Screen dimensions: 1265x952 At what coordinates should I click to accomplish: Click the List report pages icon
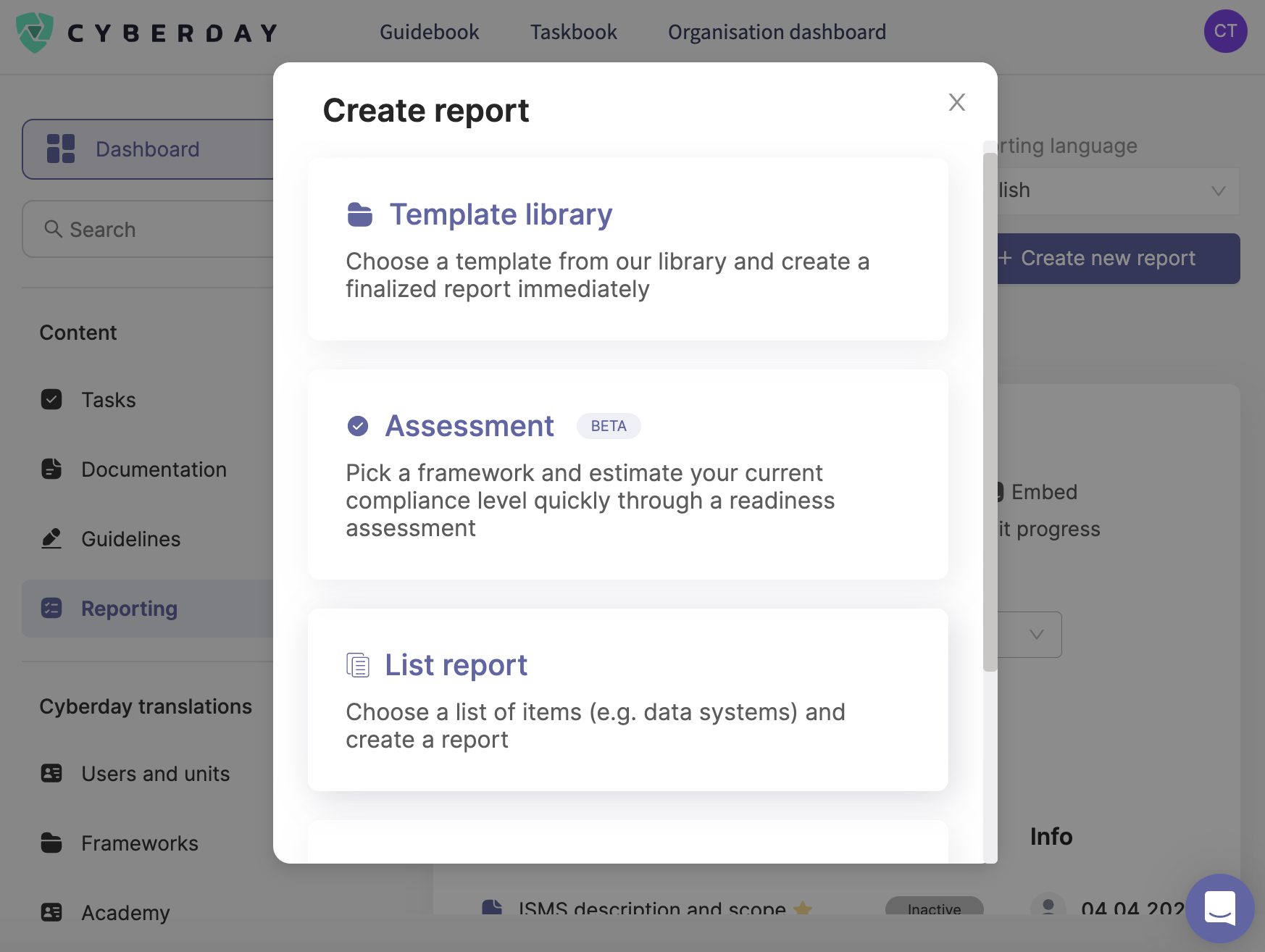[358, 664]
